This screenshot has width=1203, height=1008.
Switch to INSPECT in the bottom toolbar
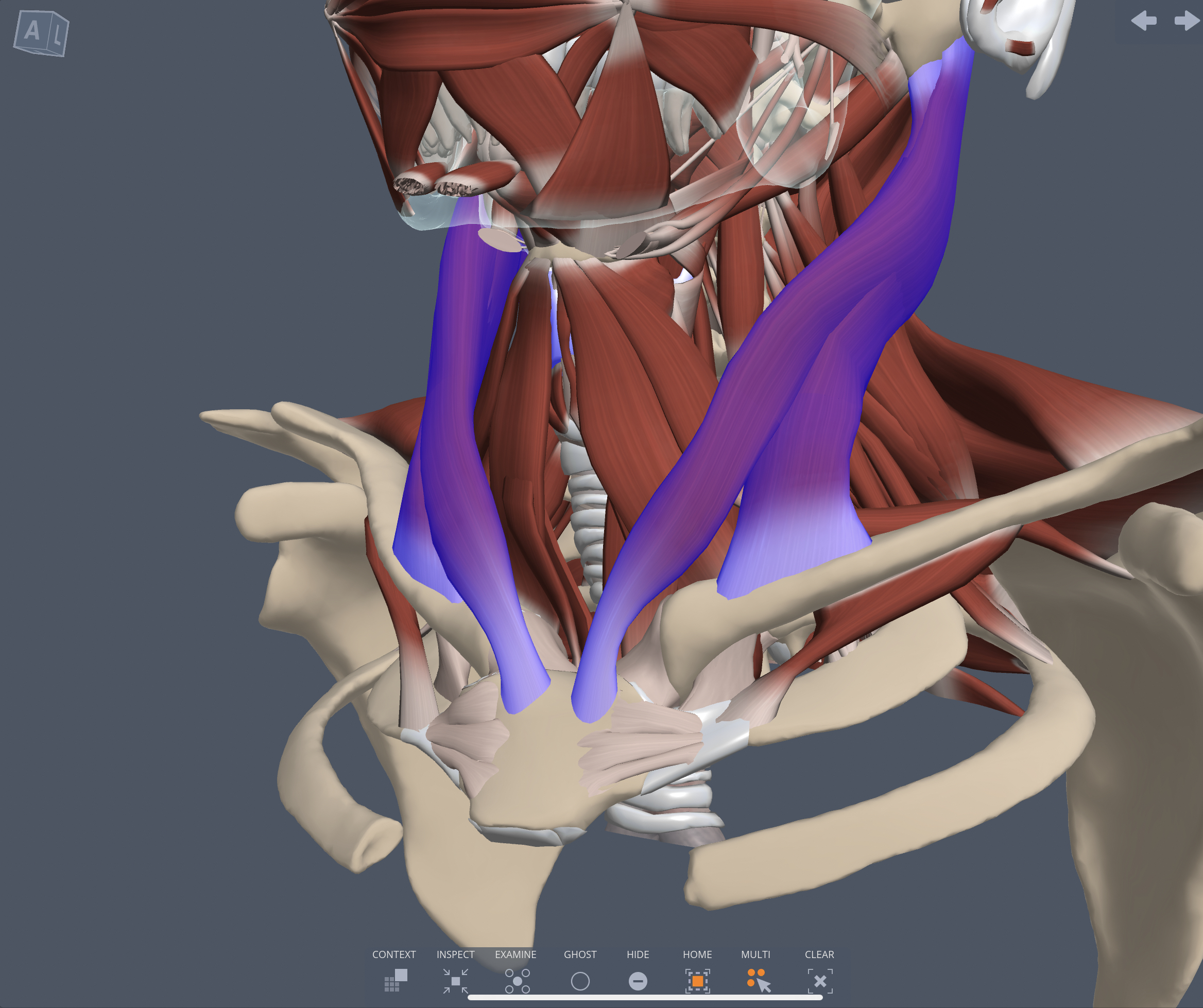pyautogui.click(x=455, y=954)
